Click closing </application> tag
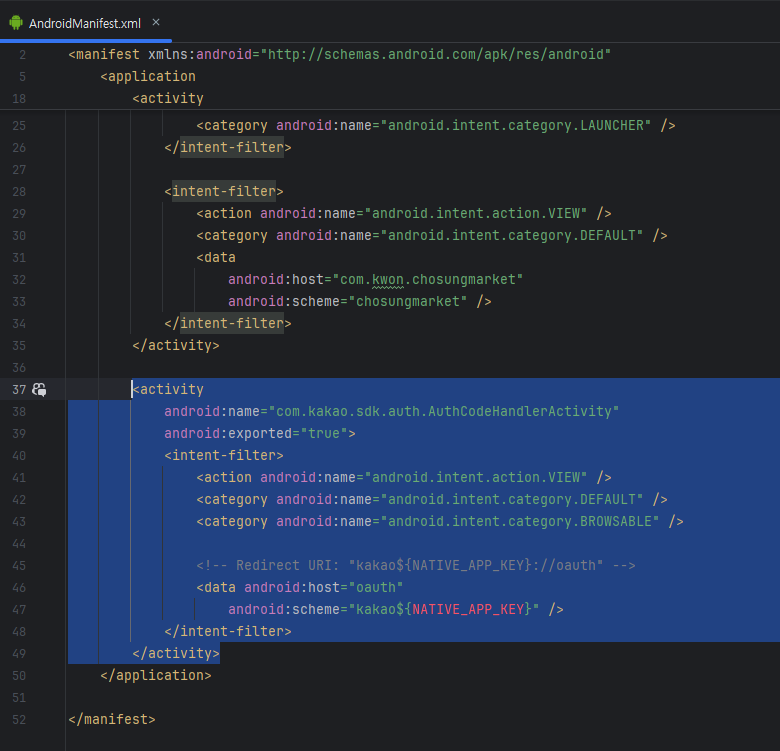Viewport: 780px width, 751px height. tap(156, 675)
